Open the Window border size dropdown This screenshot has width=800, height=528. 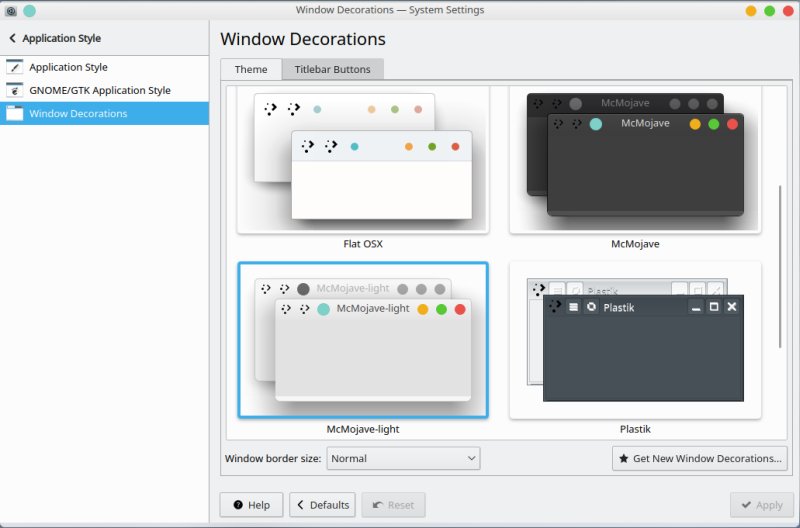tap(403, 459)
